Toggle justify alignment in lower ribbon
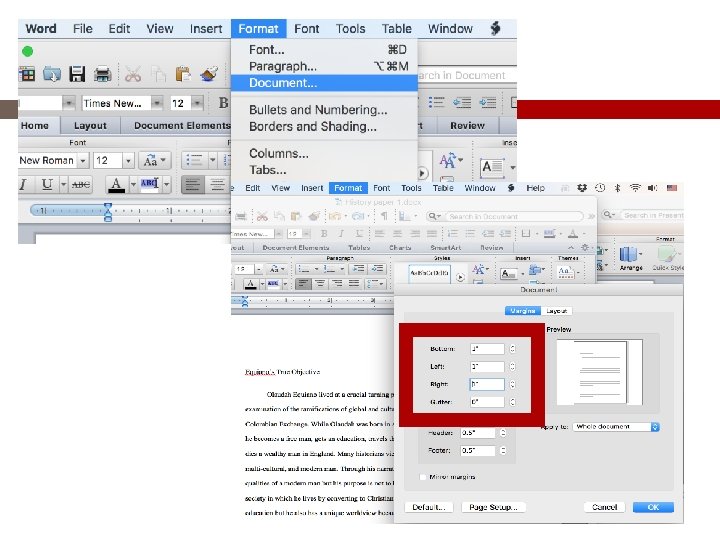 pos(354,283)
